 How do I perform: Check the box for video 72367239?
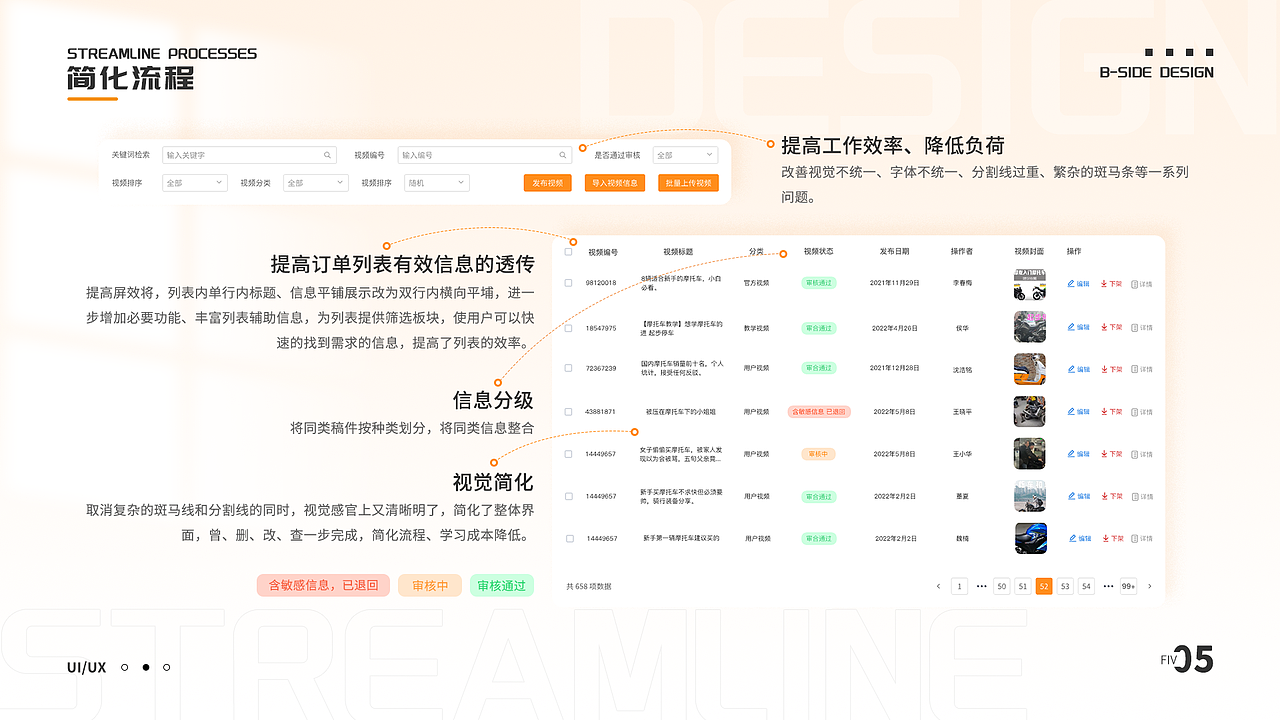coord(569,368)
